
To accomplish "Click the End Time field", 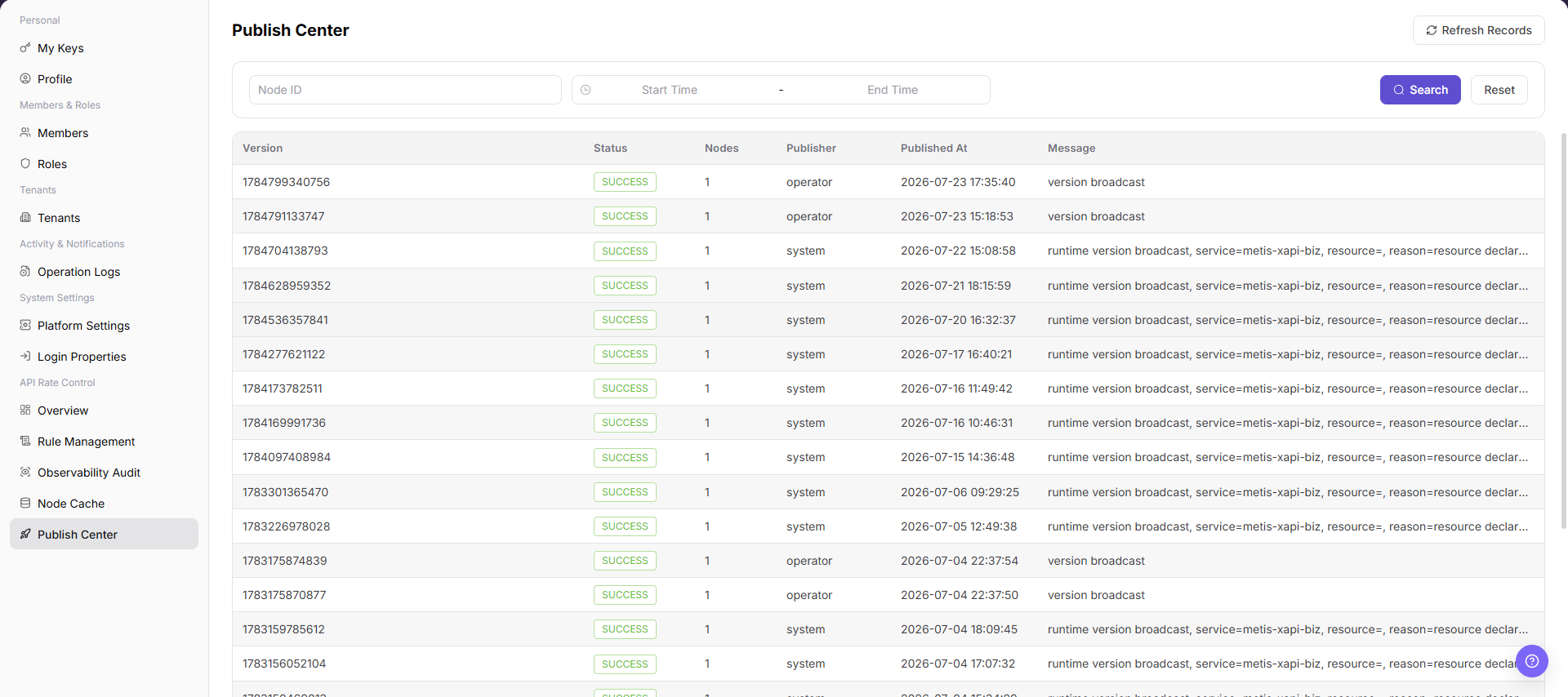I will (x=893, y=90).
